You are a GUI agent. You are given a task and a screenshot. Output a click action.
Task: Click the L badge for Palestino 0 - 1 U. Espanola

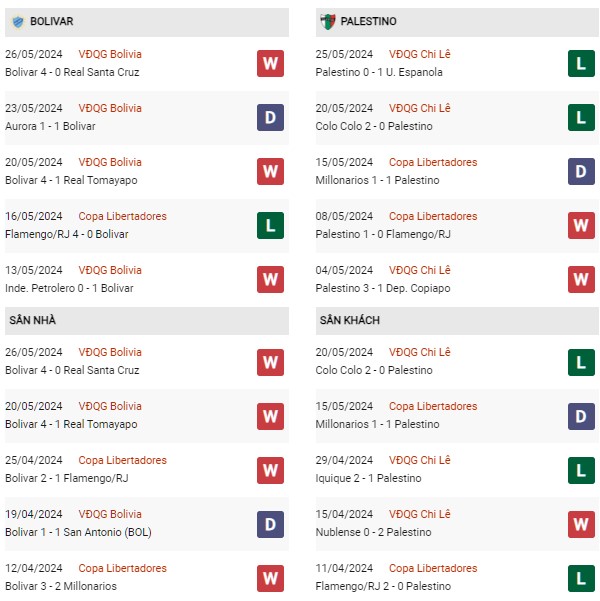click(581, 64)
